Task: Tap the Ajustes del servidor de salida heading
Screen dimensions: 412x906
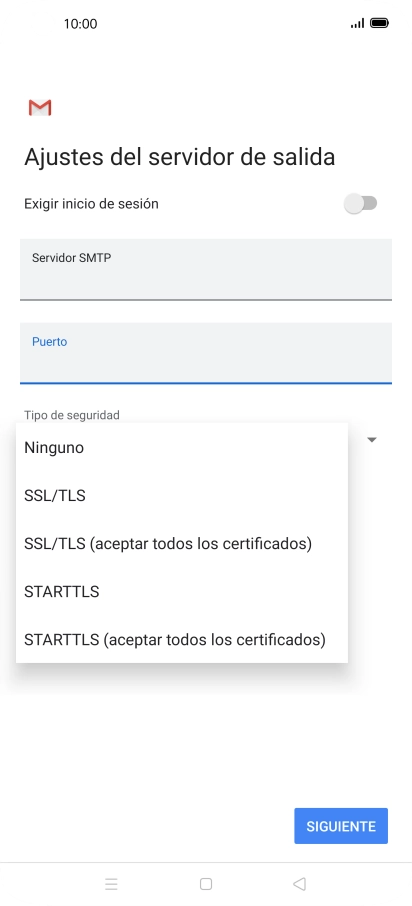Action: 180,157
